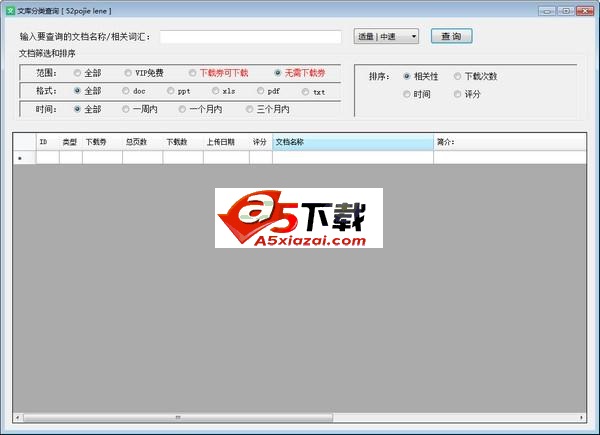This screenshot has height=435, width=600.
Task: Click the 简介 column header
Action: 510,142
